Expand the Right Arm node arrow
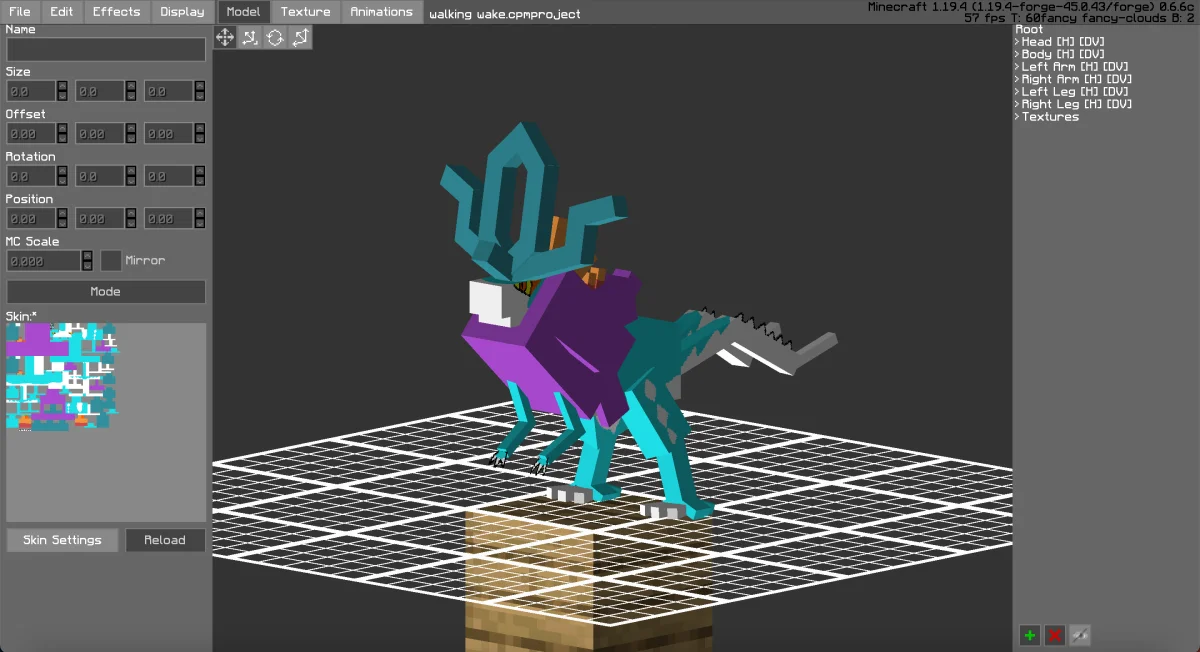 (1018, 79)
